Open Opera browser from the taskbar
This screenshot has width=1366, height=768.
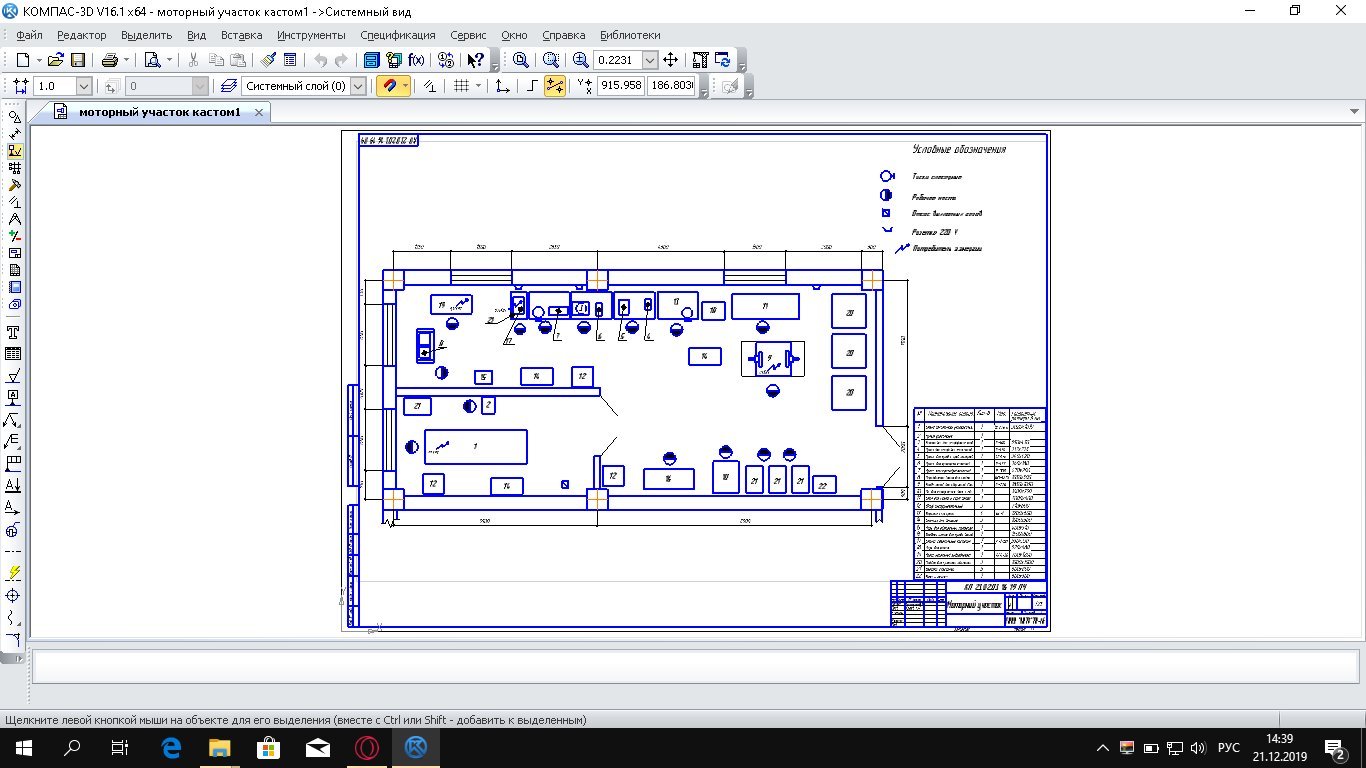[x=368, y=747]
